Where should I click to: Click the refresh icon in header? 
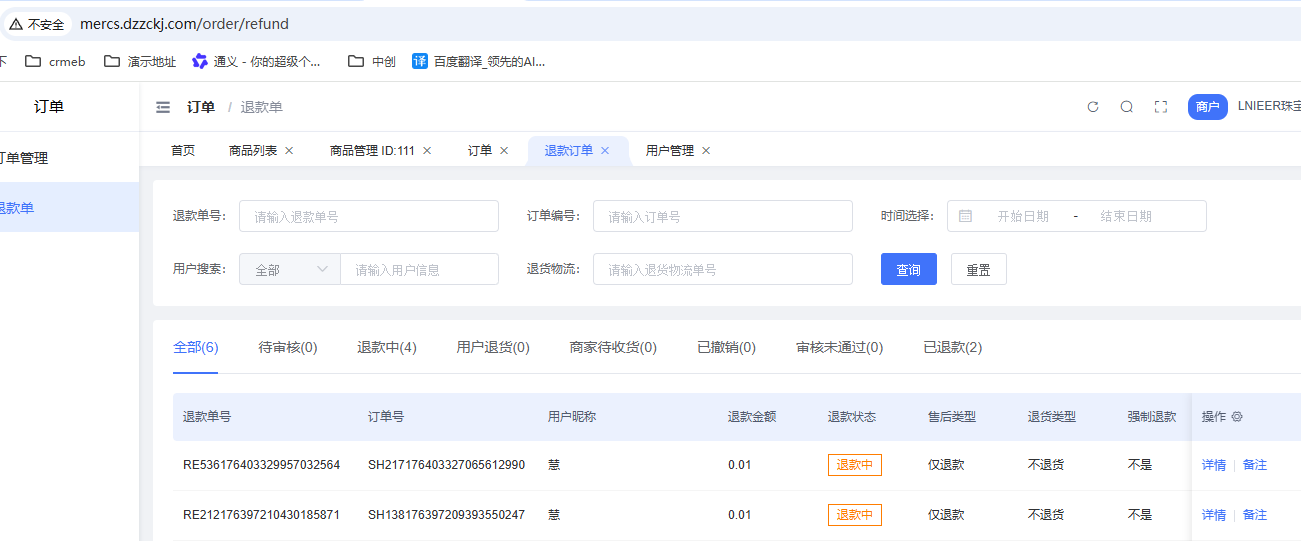[1093, 107]
